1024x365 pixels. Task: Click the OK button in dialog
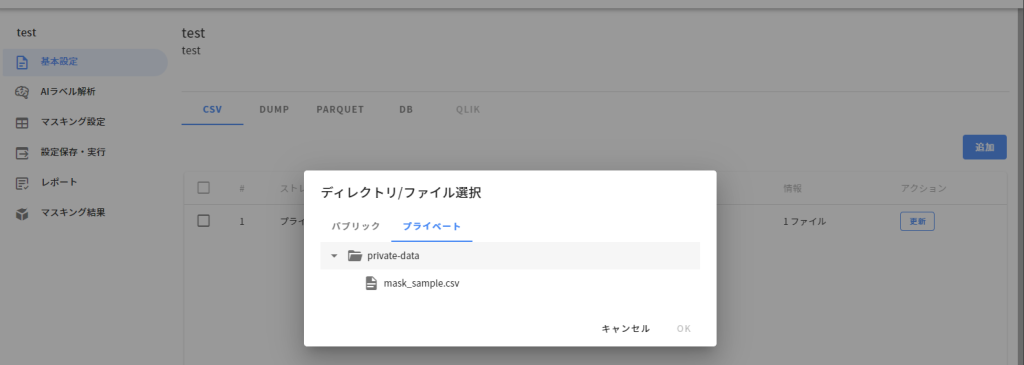pos(684,328)
